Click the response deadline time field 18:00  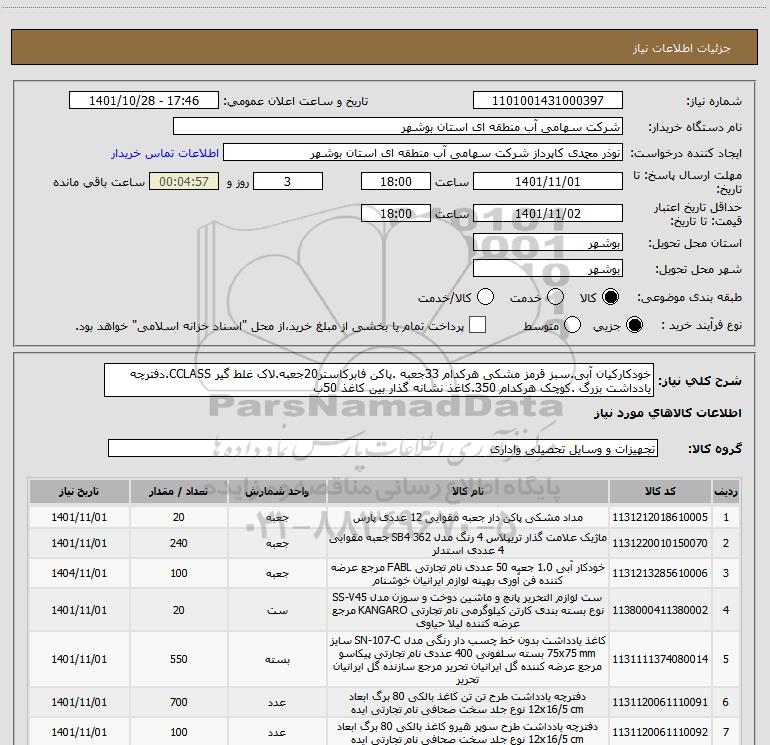click(x=396, y=181)
